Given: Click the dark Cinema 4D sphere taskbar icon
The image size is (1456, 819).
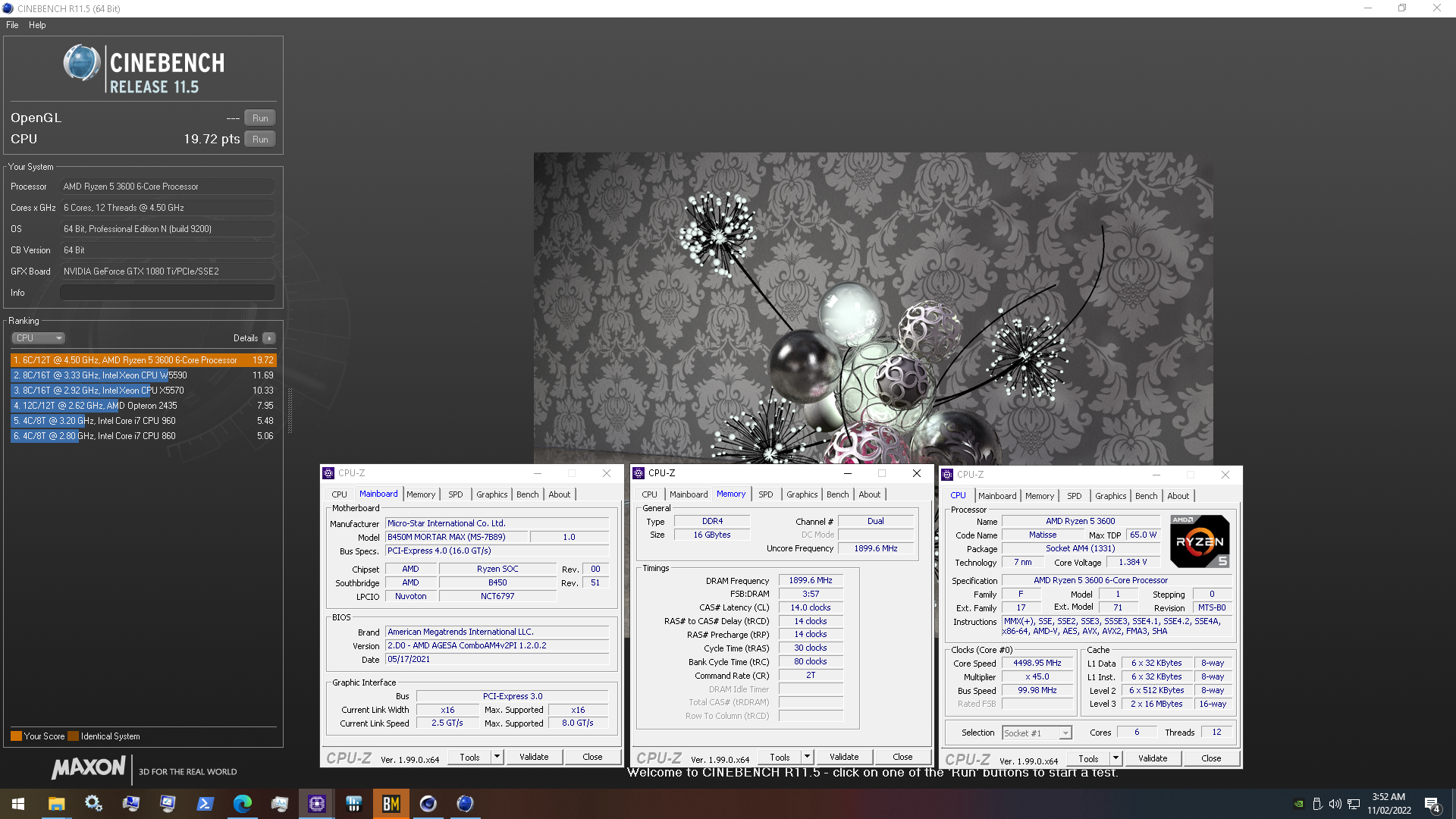Looking at the screenshot, I should click(x=428, y=804).
